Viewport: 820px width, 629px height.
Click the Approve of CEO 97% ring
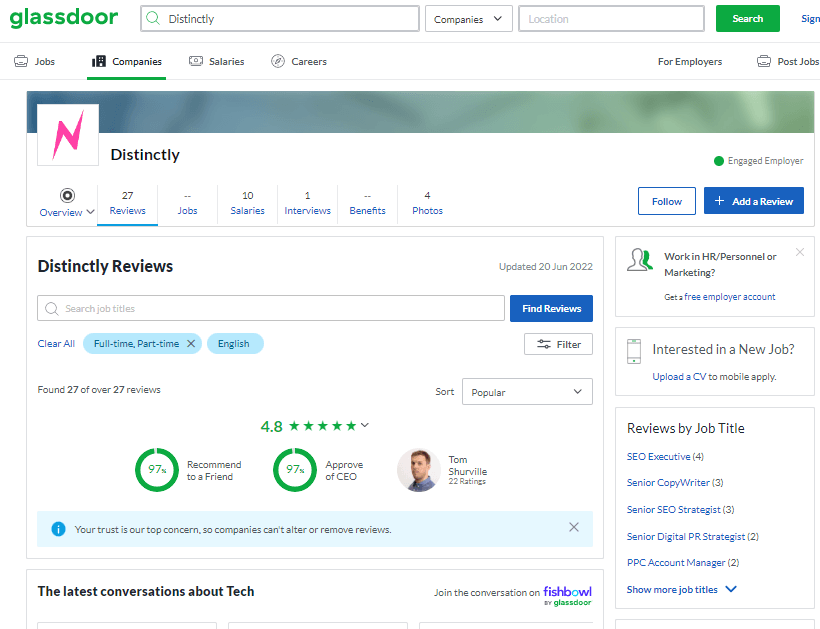pos(295,470)
